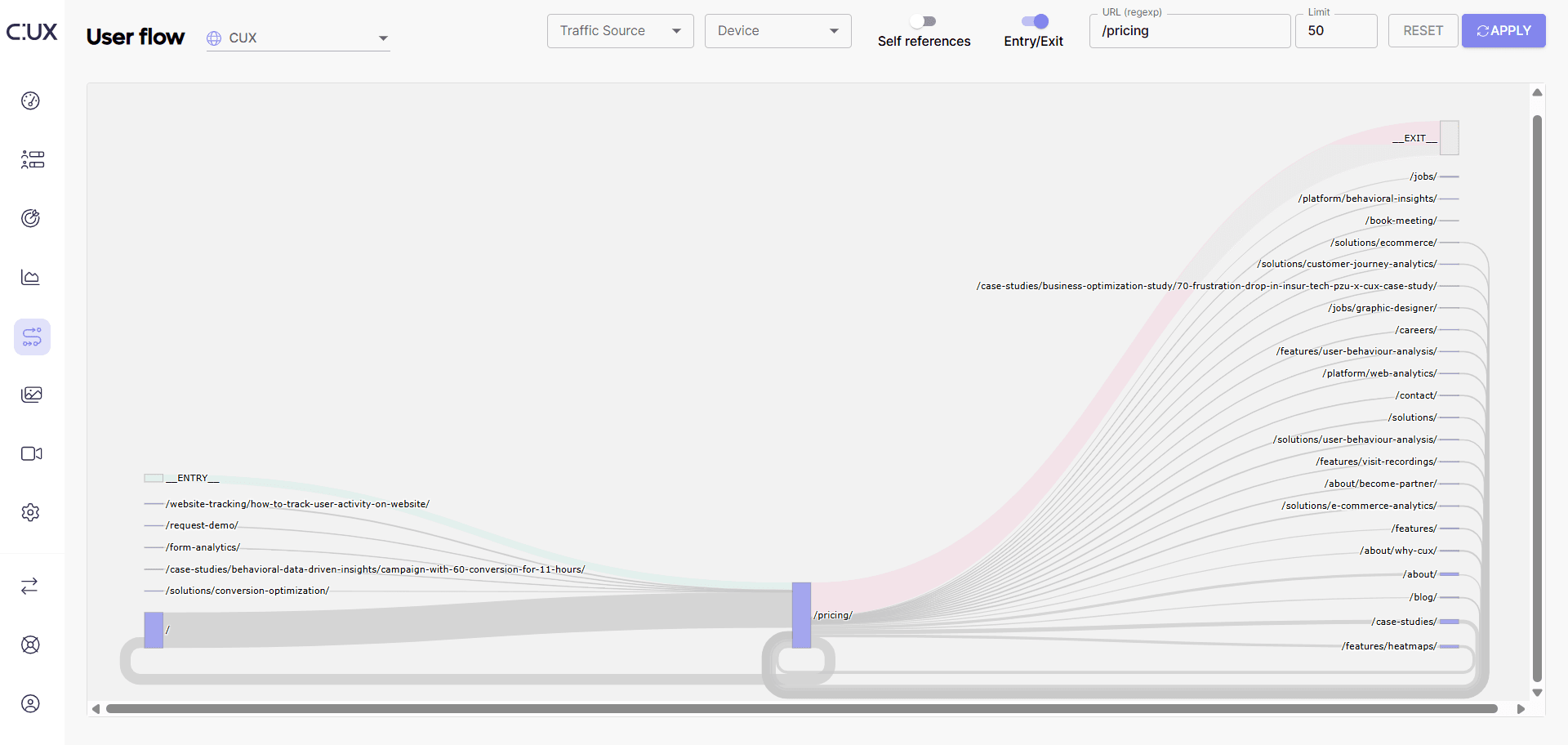Click the CUX logo
Image resolution: width=1568 pixels, height=745 pixels.
click(32, 32)
